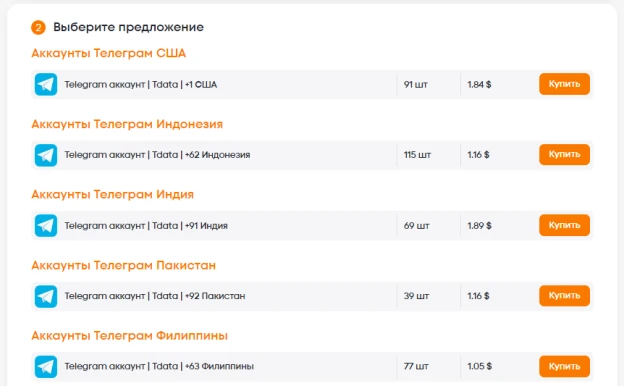Open the Аккаунты Телеграм Индия heading
Viewport: 624px width, 386px height.
point(113,195)
